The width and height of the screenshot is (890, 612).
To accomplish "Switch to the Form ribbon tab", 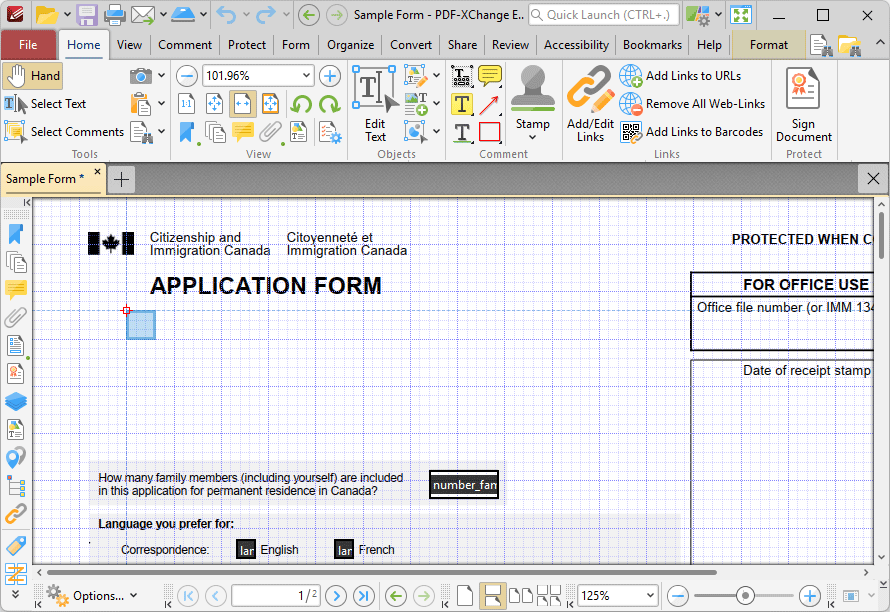I will (x=296, y=45).
